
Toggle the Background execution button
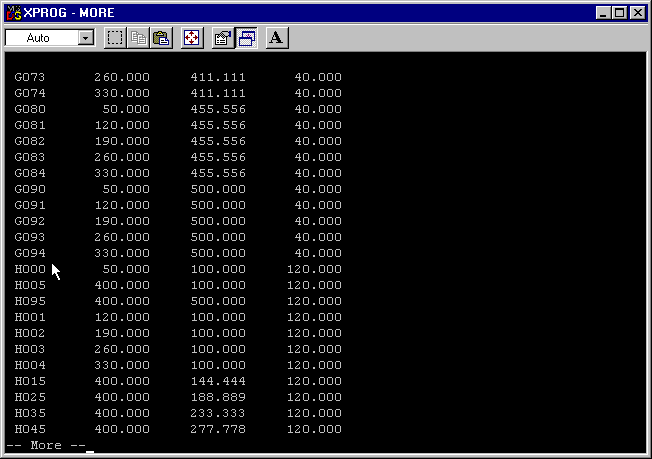click(246, 38)
